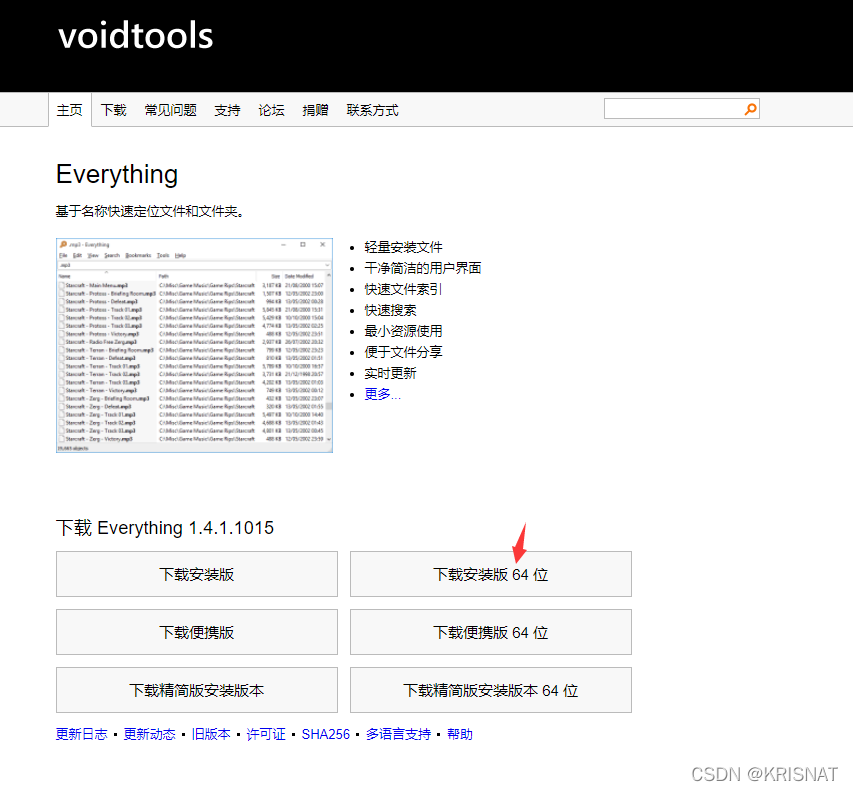Screen dimensions: 853x791
Task: Open the 主页 navigation tab
Action: pos(70,110)
